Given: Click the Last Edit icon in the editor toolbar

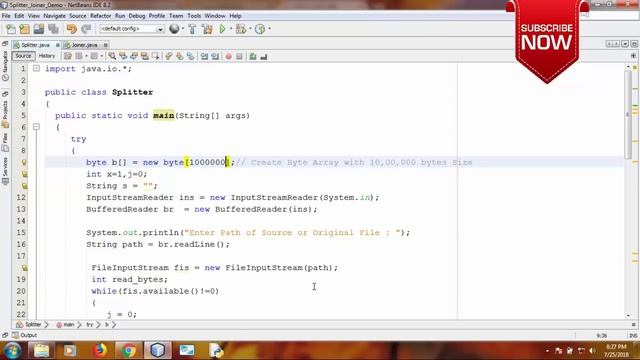Looking at the screenshot, I should click(68, 56).
